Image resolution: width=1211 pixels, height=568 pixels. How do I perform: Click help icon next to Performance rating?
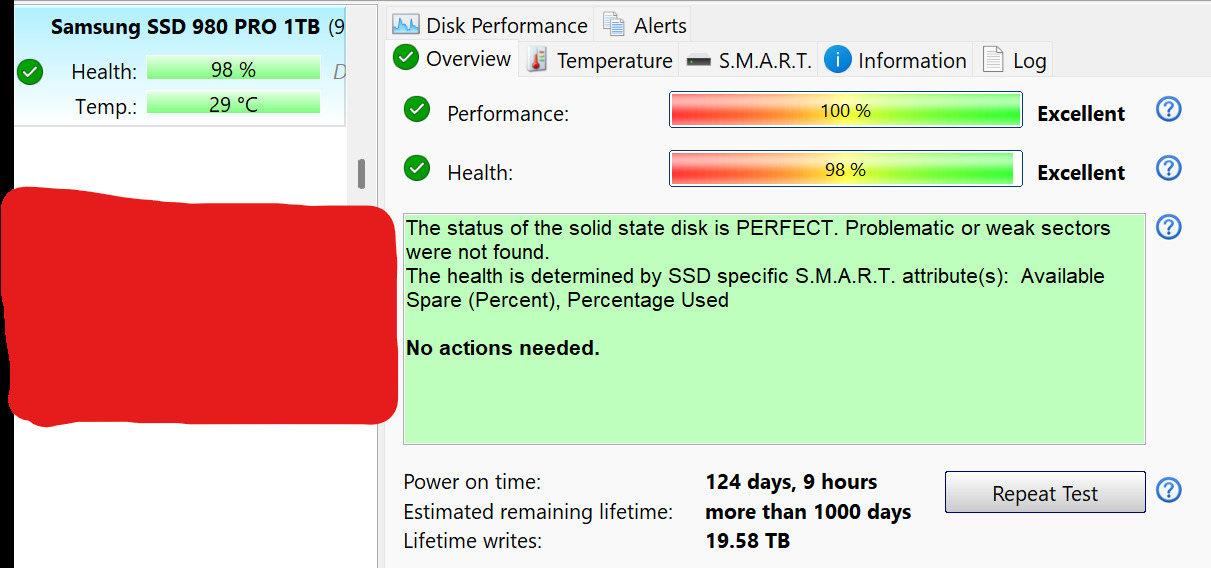click(1168, 110)
